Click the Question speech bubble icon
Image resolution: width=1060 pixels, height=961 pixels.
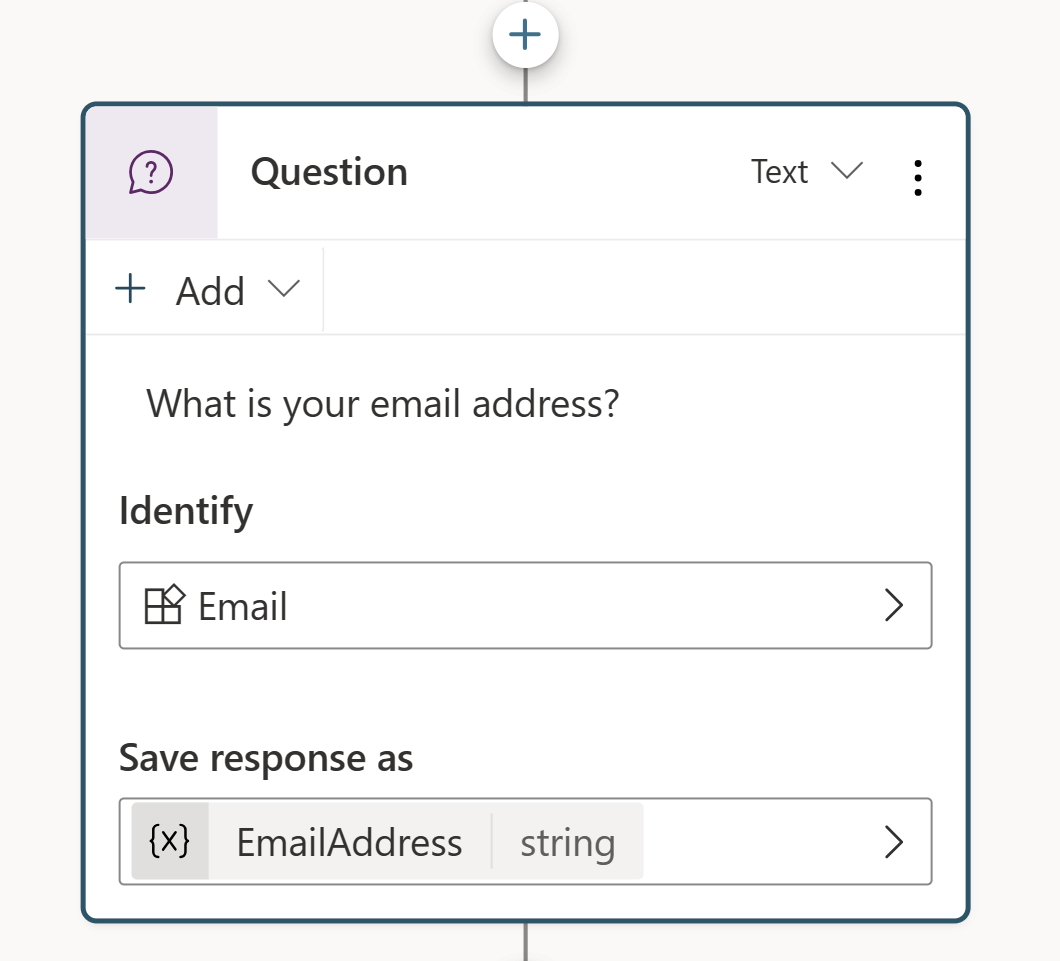click(151, 172)
